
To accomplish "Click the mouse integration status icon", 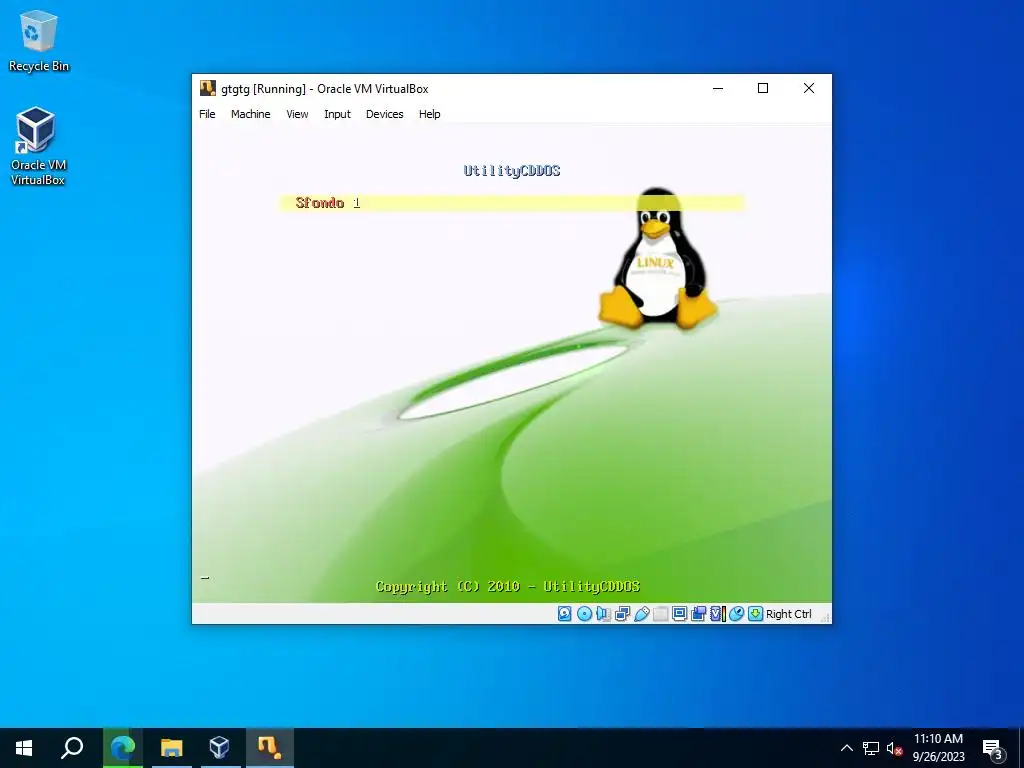I will point(737,614).
